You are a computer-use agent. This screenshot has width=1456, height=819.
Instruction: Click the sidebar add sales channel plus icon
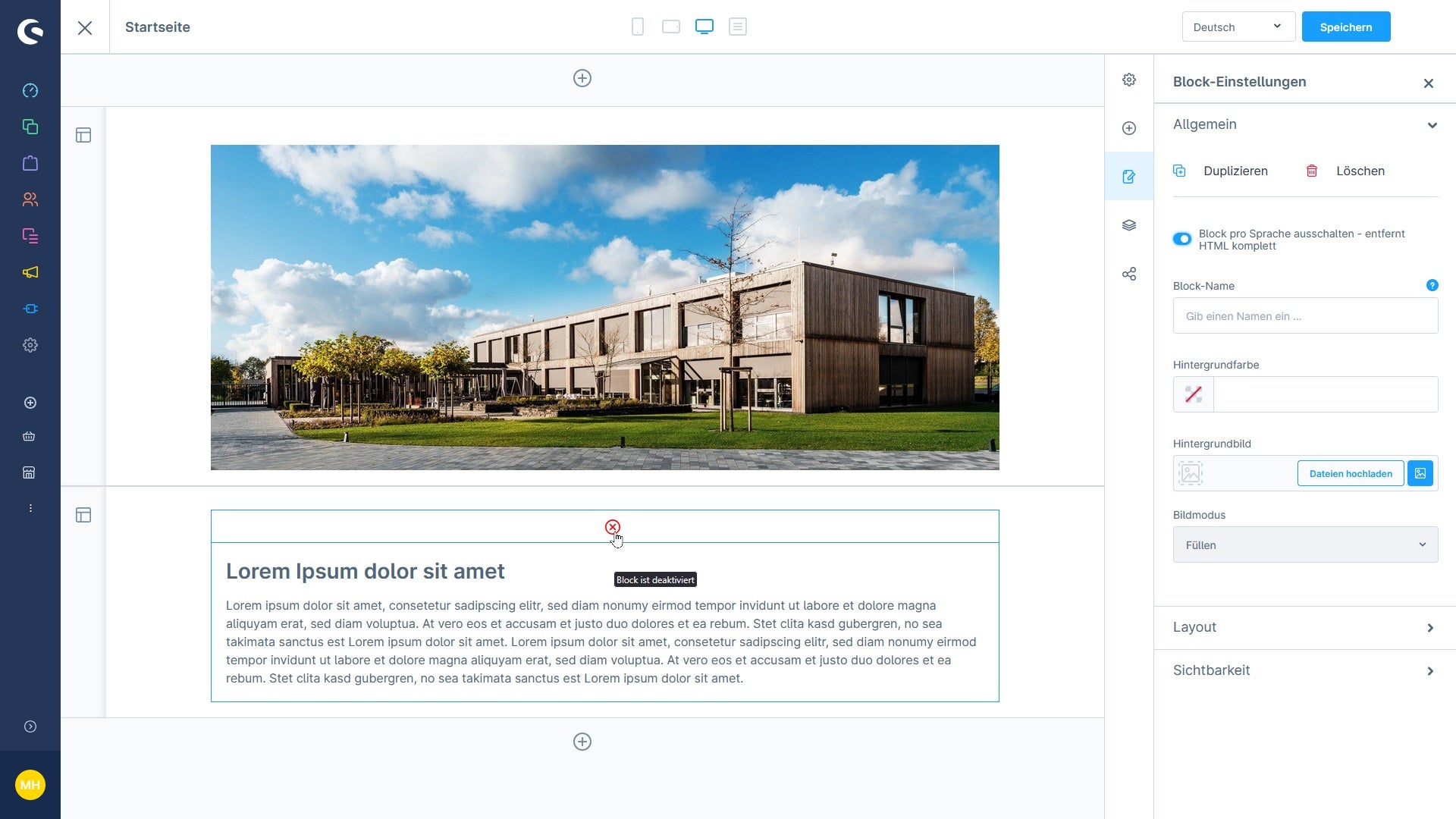pos(30,403)
